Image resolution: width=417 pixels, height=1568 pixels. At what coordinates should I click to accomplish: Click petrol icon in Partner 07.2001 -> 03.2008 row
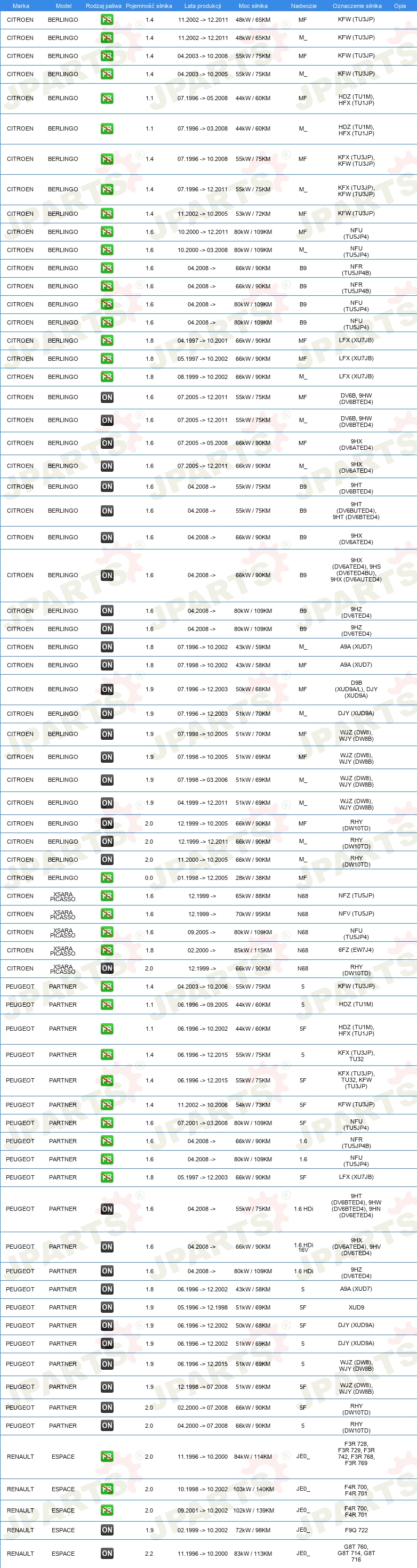pyautogui.click(x=107, y=1123)
